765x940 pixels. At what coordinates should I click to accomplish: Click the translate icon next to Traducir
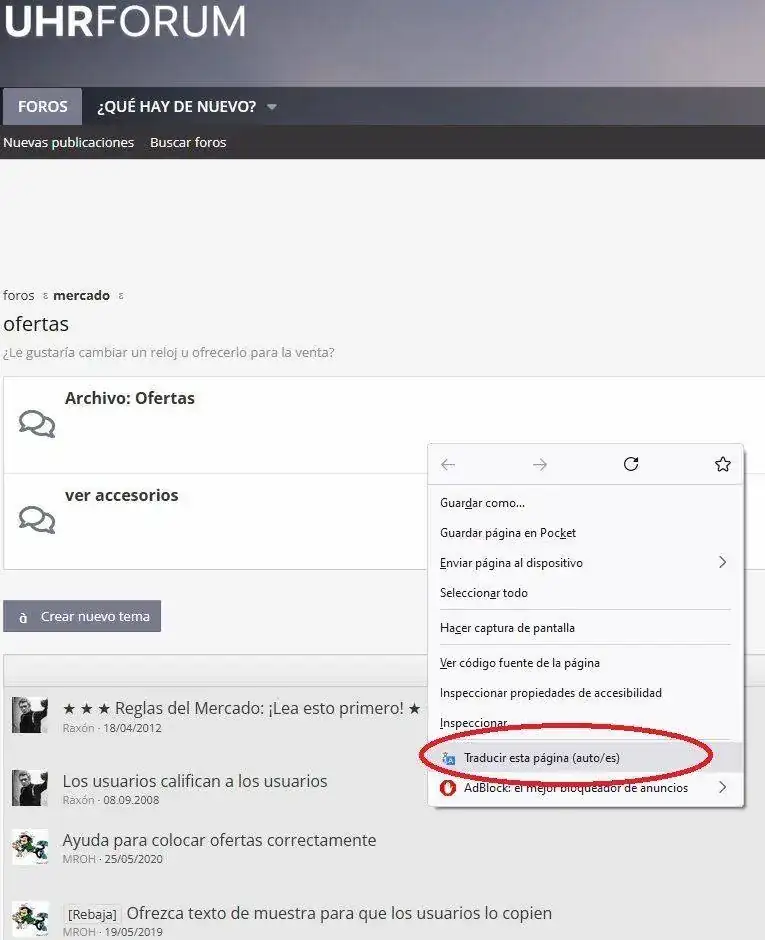pyautogui.click(x=449, y=759)
